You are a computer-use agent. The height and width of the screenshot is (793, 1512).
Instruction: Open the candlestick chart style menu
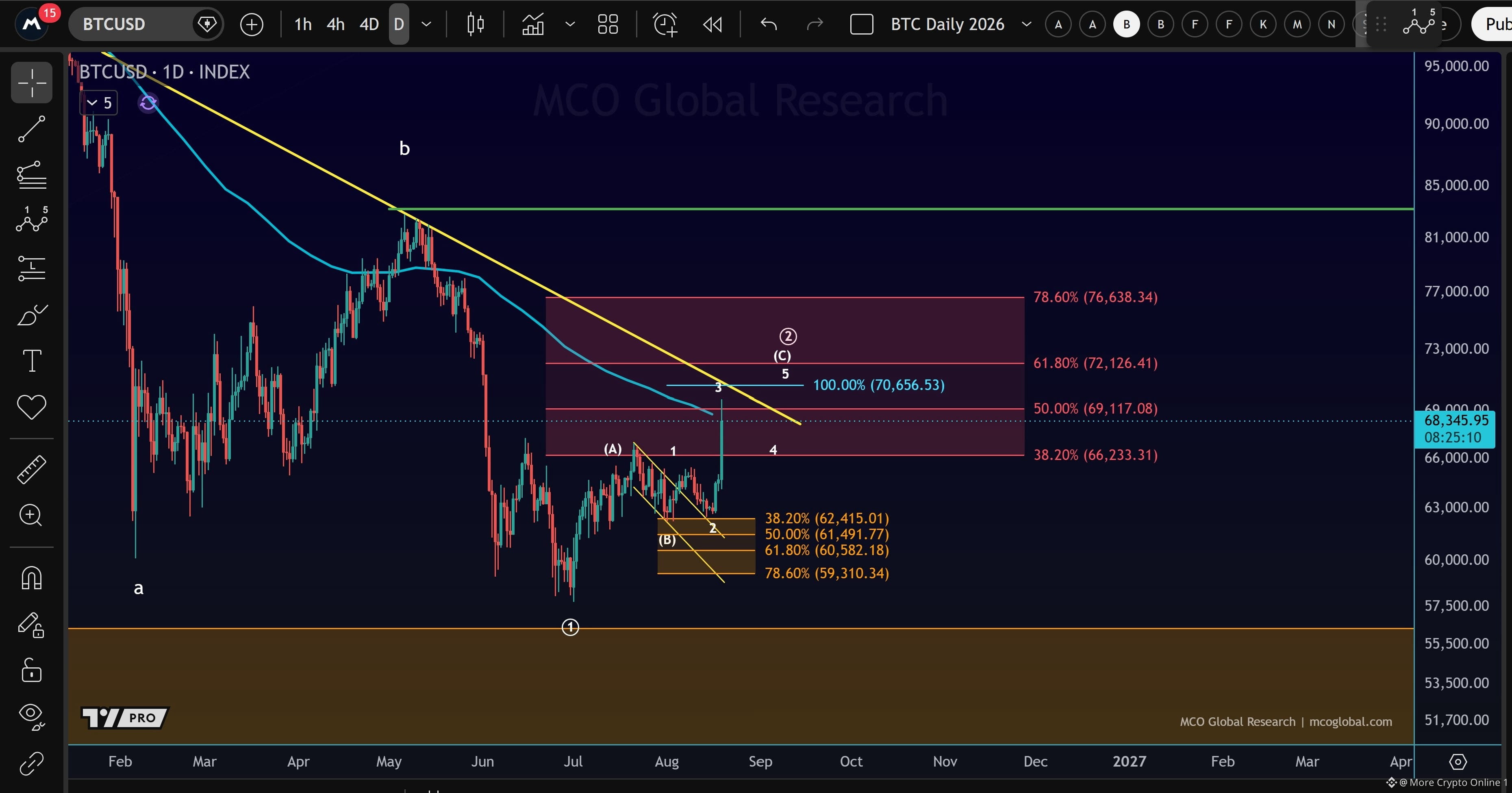tap(476, 24)
